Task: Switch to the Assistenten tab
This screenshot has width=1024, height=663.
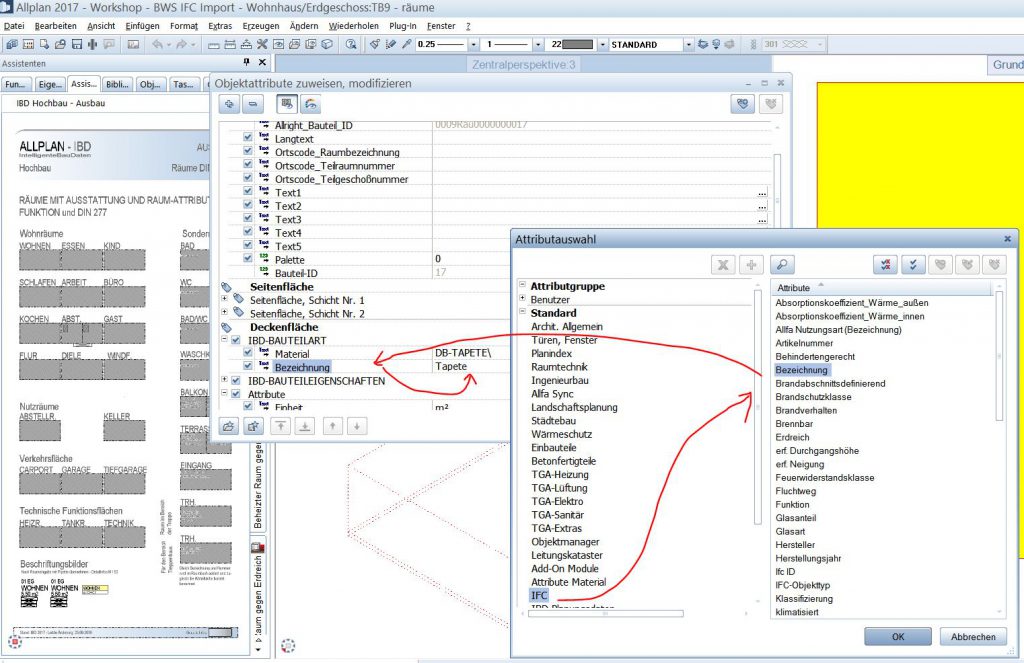Action: [83, 84]
